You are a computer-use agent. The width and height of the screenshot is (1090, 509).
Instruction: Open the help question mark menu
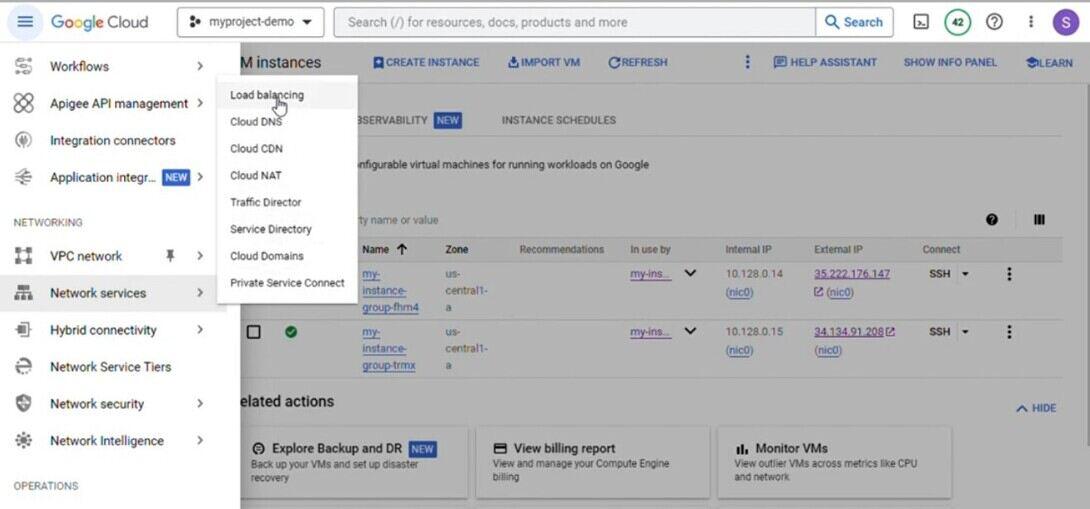pos(994,22)
